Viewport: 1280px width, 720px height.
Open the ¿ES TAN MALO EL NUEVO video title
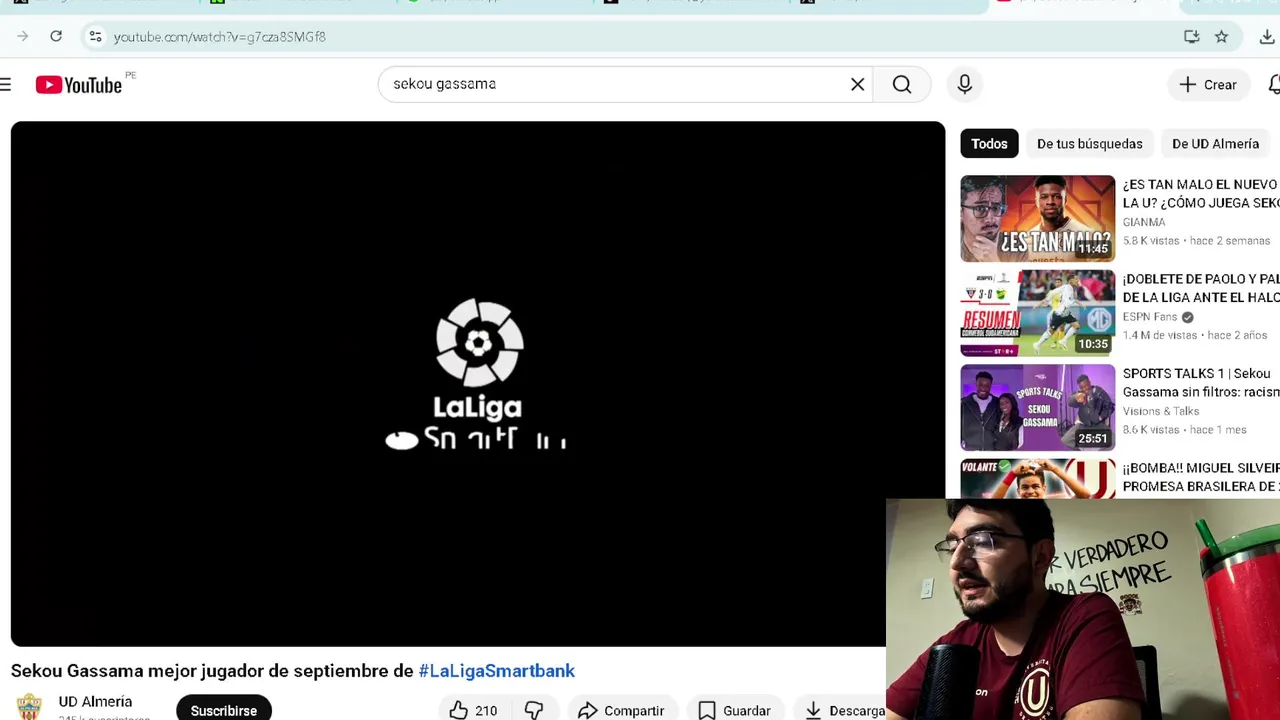pyautogui.click(x=1200, y=193)
